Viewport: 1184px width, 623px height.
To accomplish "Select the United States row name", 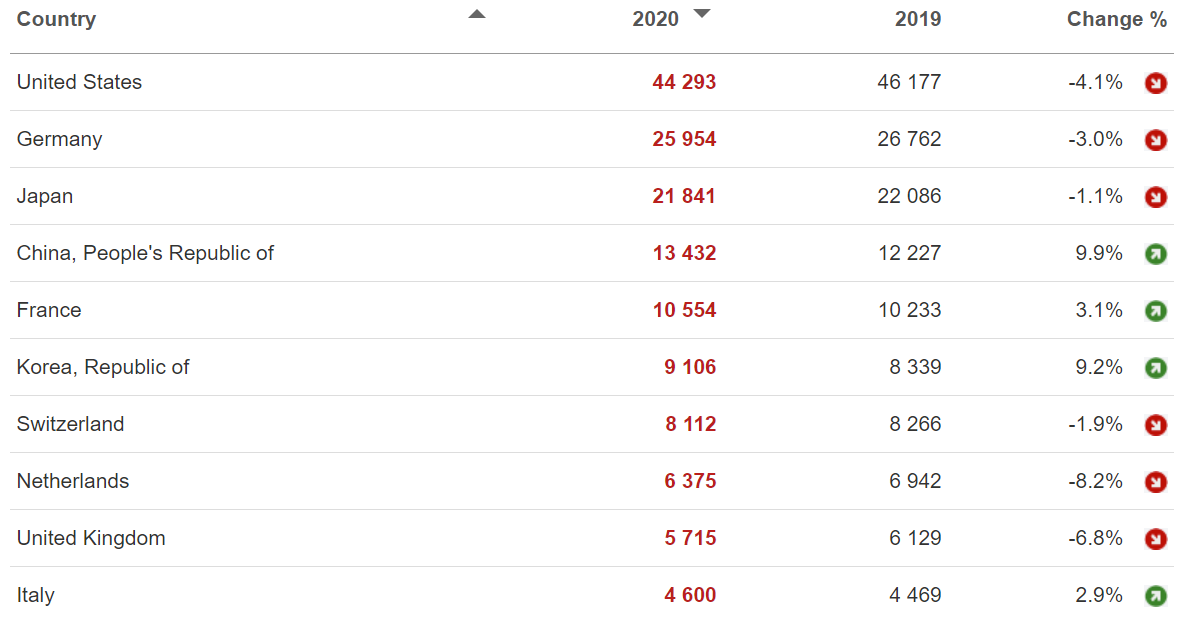I will 79,82.
